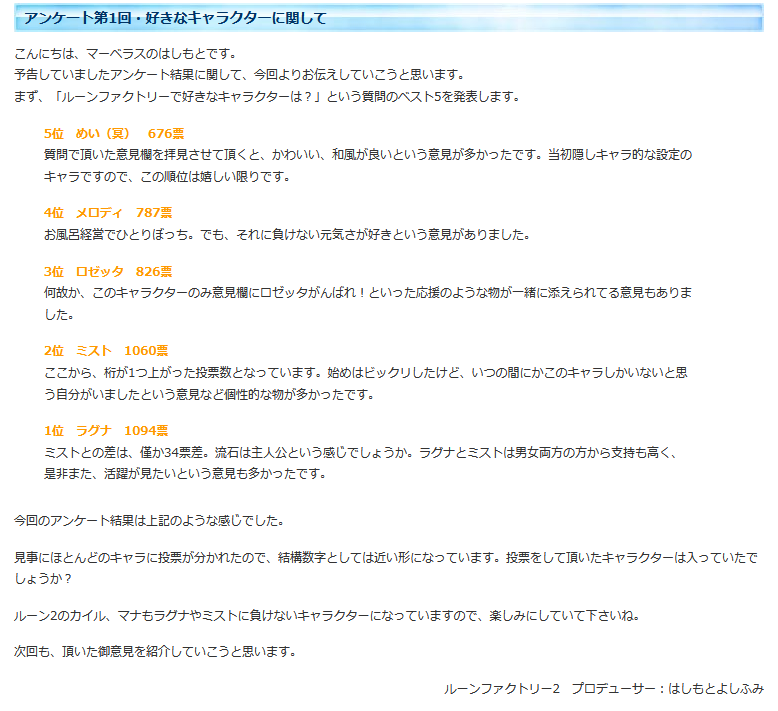Click the line starting 見事にほとんどのキャラに投票
The width and height of the screenshot is (778, 711).
[x=386, y=558]
